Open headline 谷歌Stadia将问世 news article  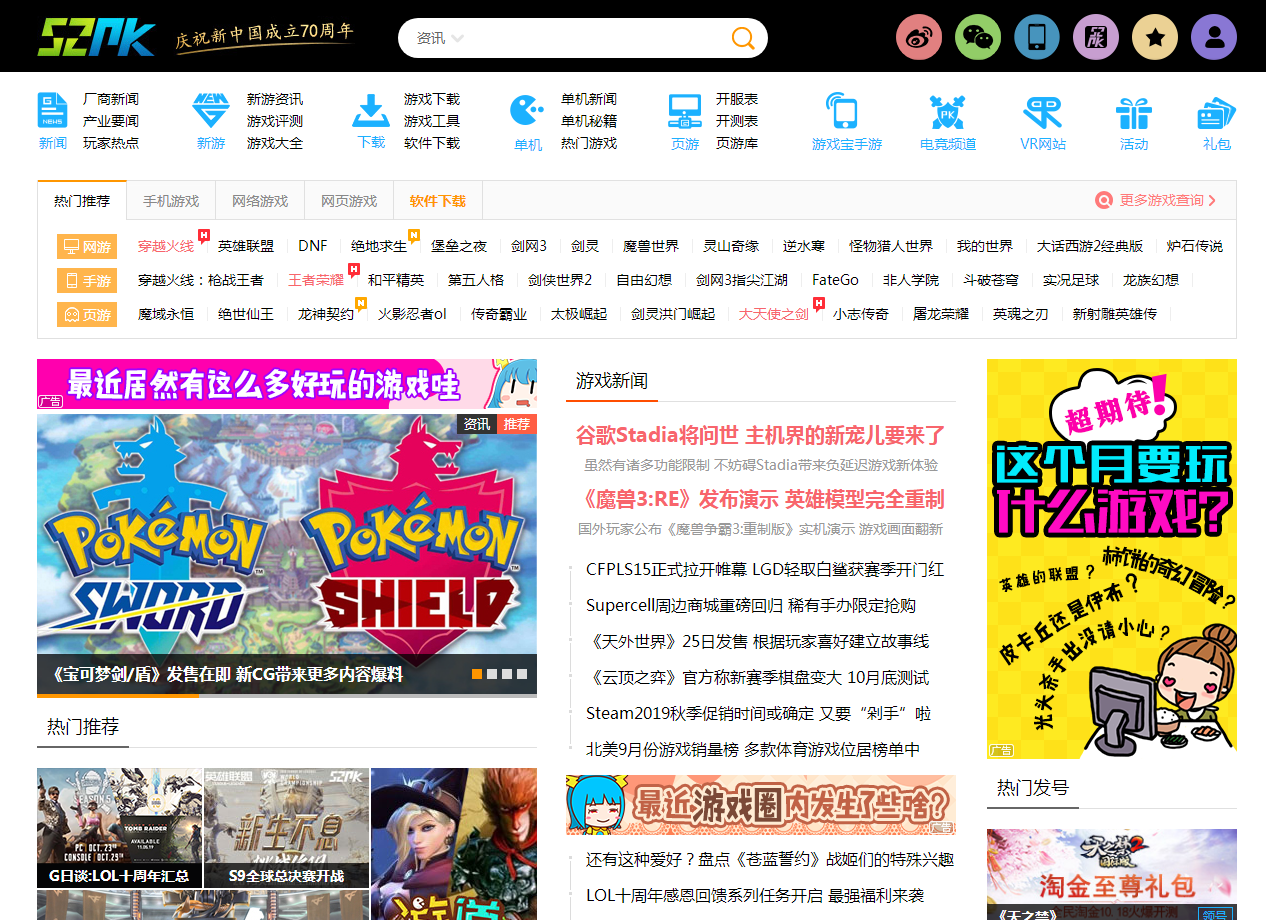760,435
